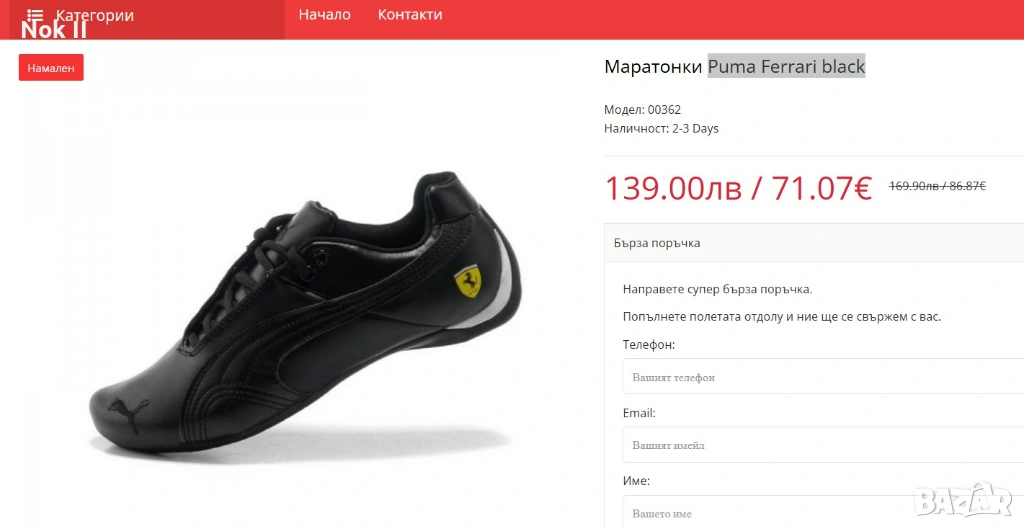Focus the Вашият имейл email field

pos(823,445)
